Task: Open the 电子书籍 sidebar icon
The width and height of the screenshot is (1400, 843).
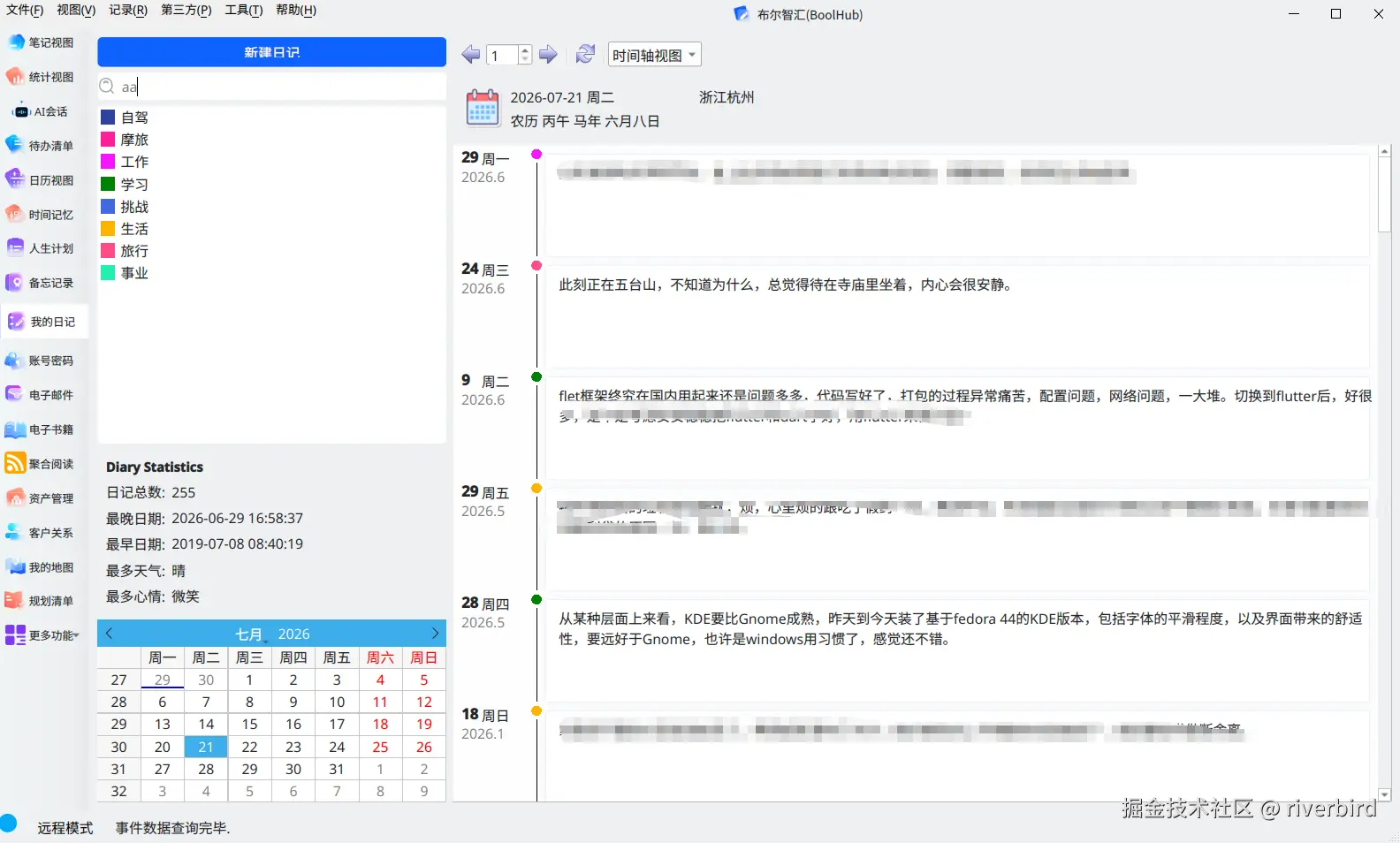Action: point(16,429)
